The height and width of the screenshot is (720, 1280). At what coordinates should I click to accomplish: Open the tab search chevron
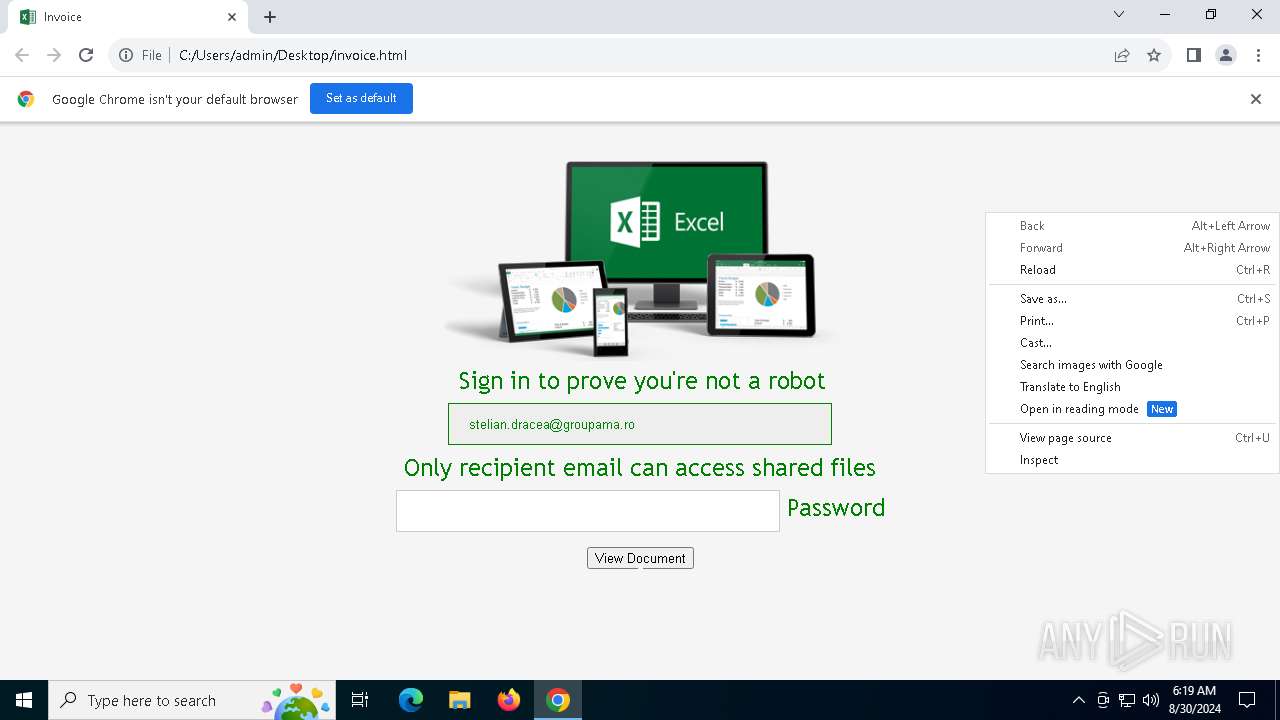(1119, 14)
